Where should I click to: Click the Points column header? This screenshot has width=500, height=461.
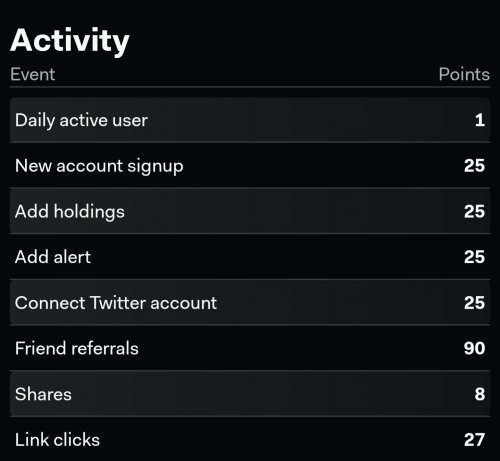(464, 74)
